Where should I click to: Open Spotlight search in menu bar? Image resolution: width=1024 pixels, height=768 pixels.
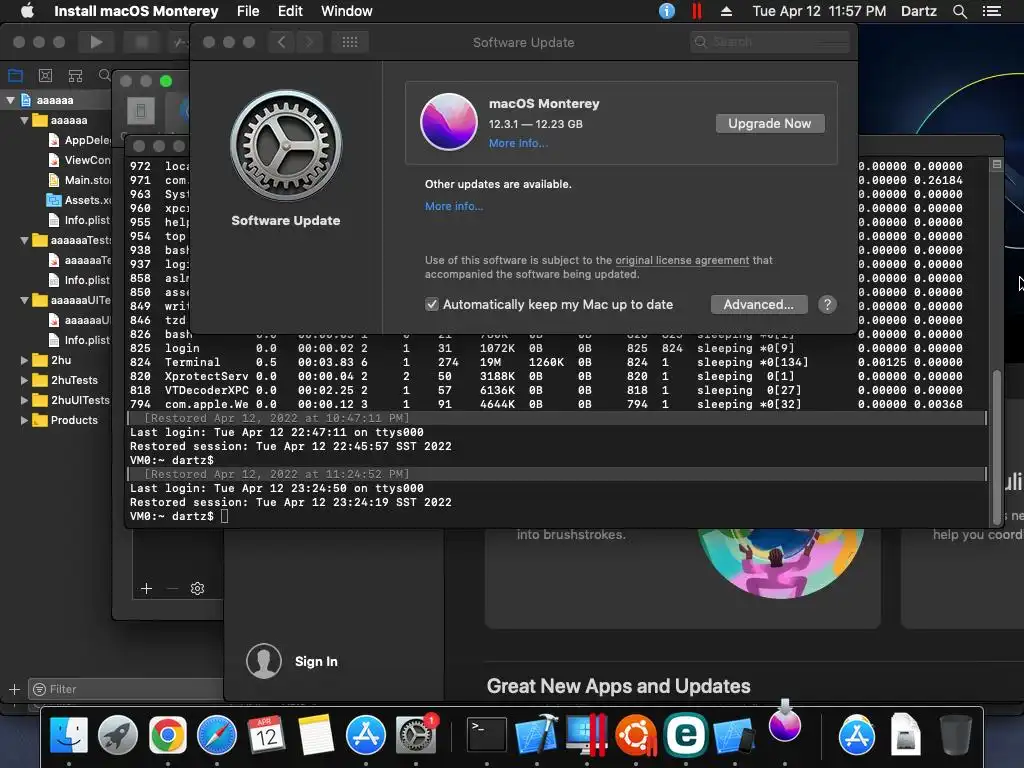tap(959, 11)
